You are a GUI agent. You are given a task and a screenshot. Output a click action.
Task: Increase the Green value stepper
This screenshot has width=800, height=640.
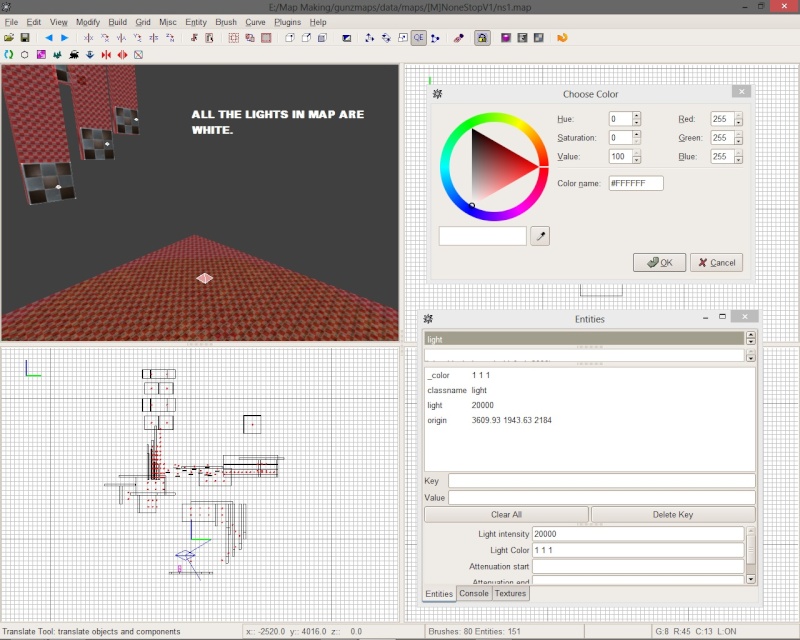tap(738, 134)
